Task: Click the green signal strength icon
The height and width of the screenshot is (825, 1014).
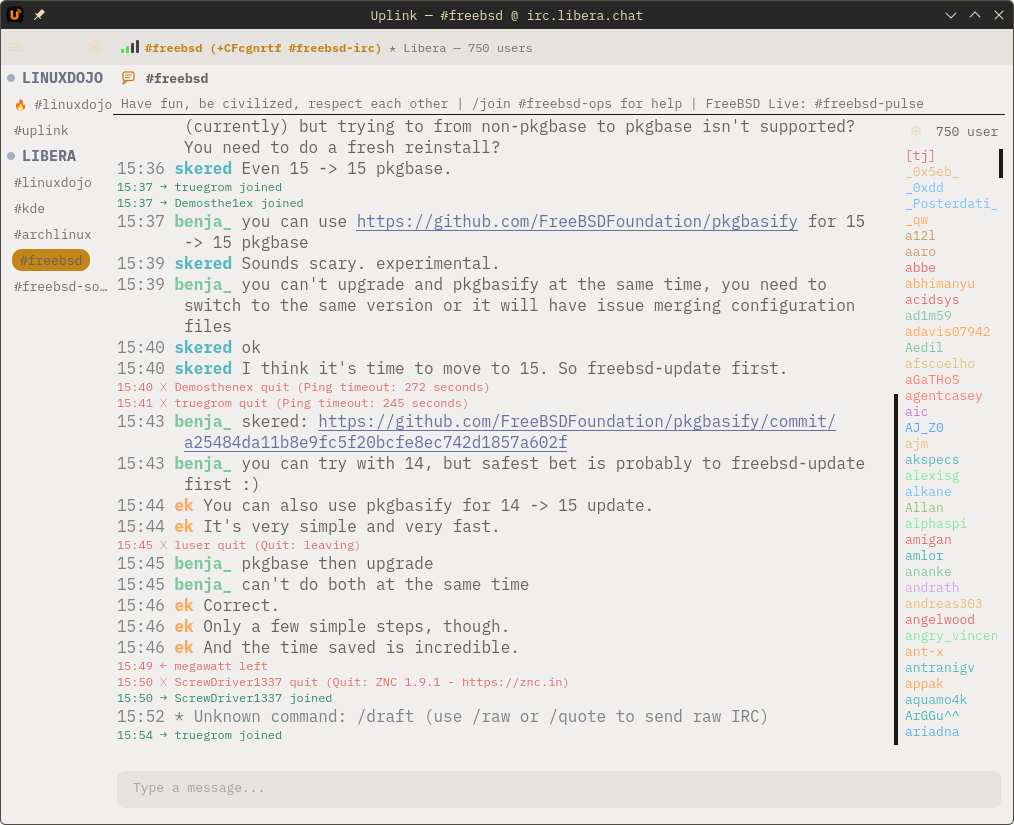Action: click(x=130, y=47)
